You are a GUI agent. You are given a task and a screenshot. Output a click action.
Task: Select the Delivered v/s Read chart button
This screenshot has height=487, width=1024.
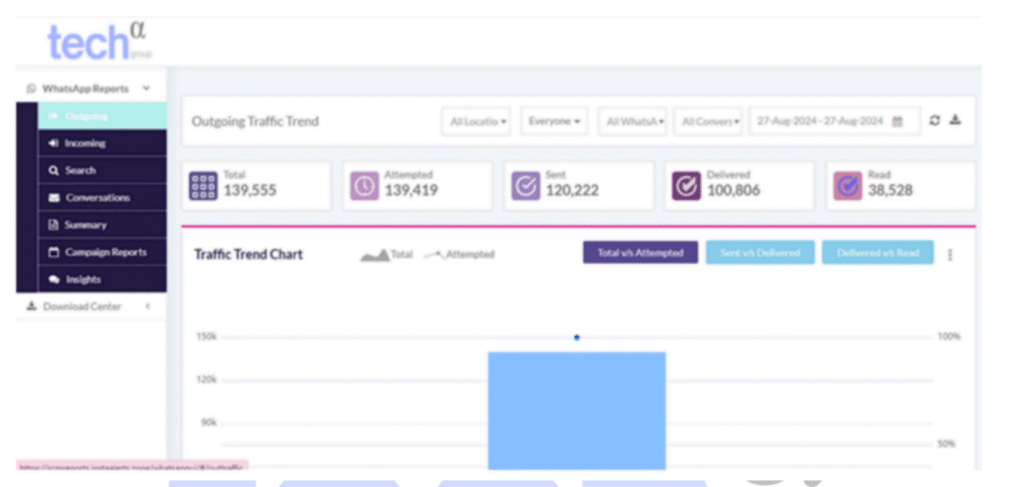[x=877, y=253]
